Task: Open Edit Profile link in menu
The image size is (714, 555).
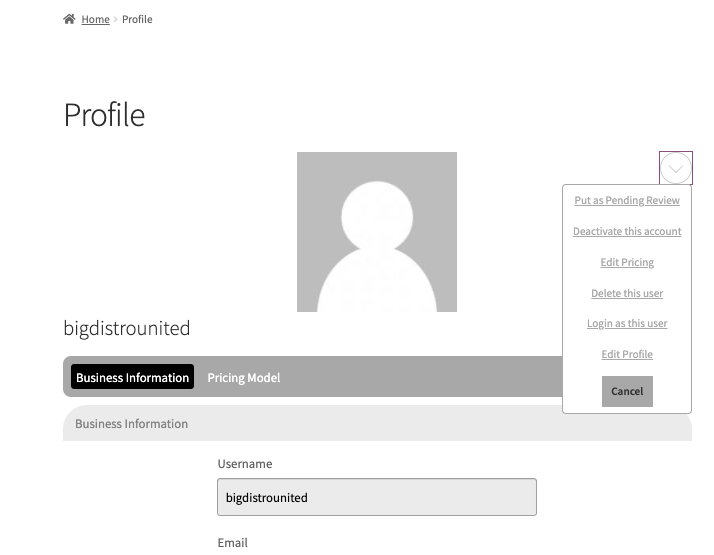Action: tap(627, 354)
